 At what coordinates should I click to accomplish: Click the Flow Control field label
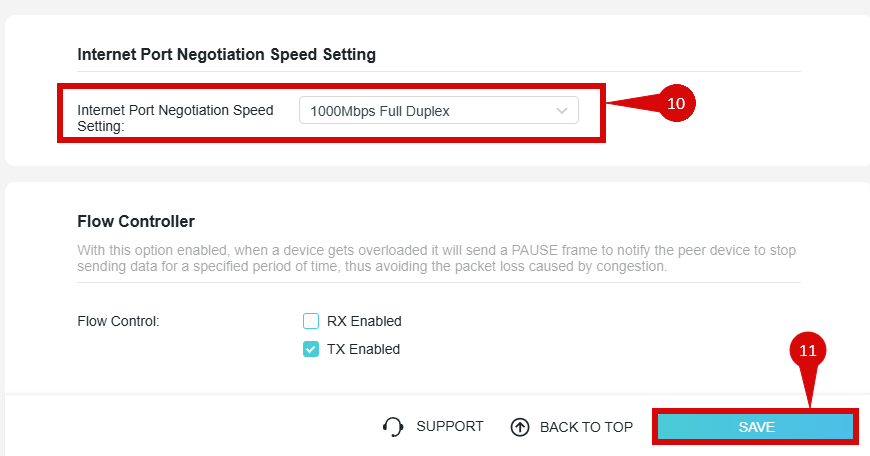tap(118, 321)
